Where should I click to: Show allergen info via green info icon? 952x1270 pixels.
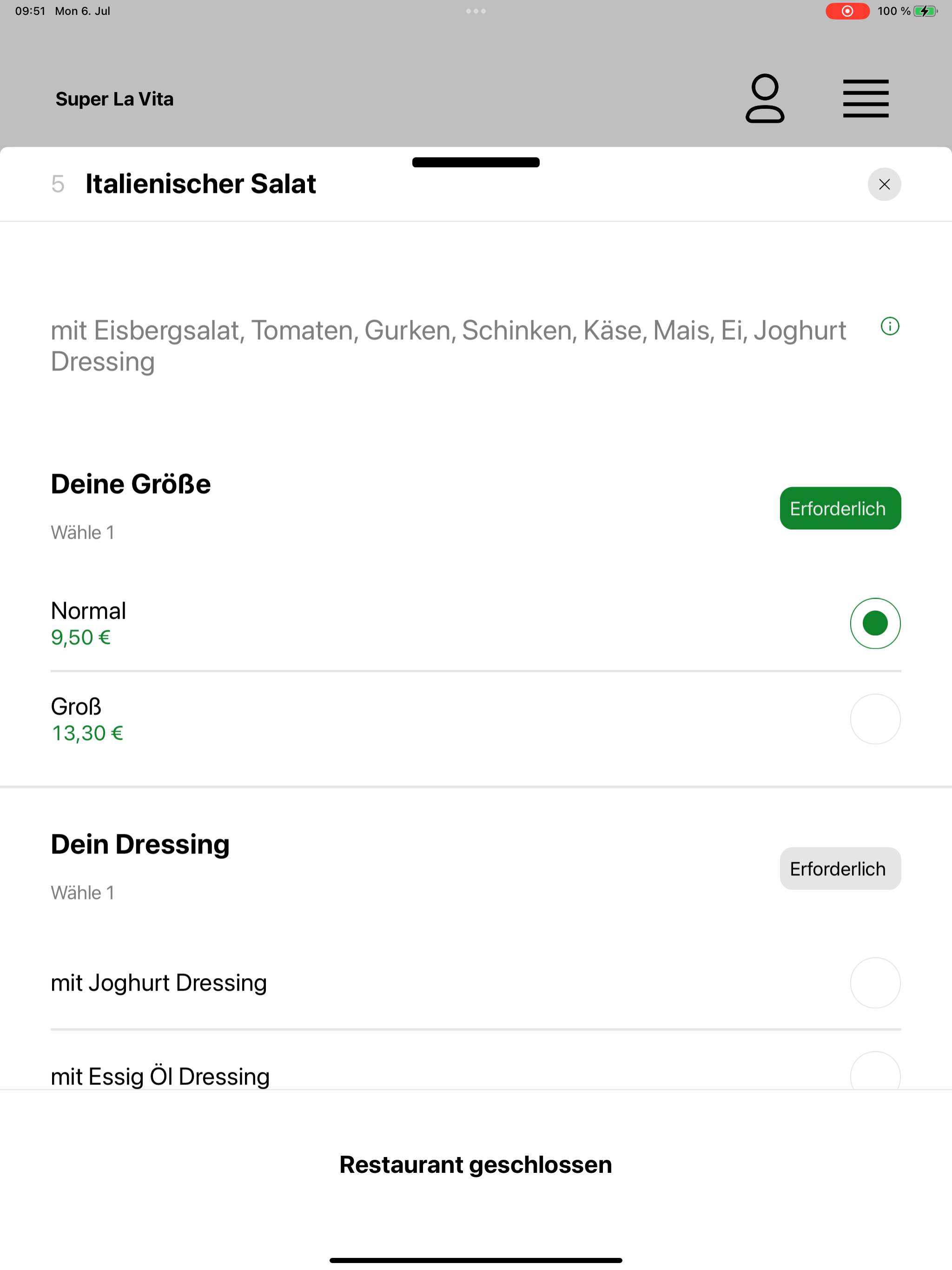click(890, 327)
